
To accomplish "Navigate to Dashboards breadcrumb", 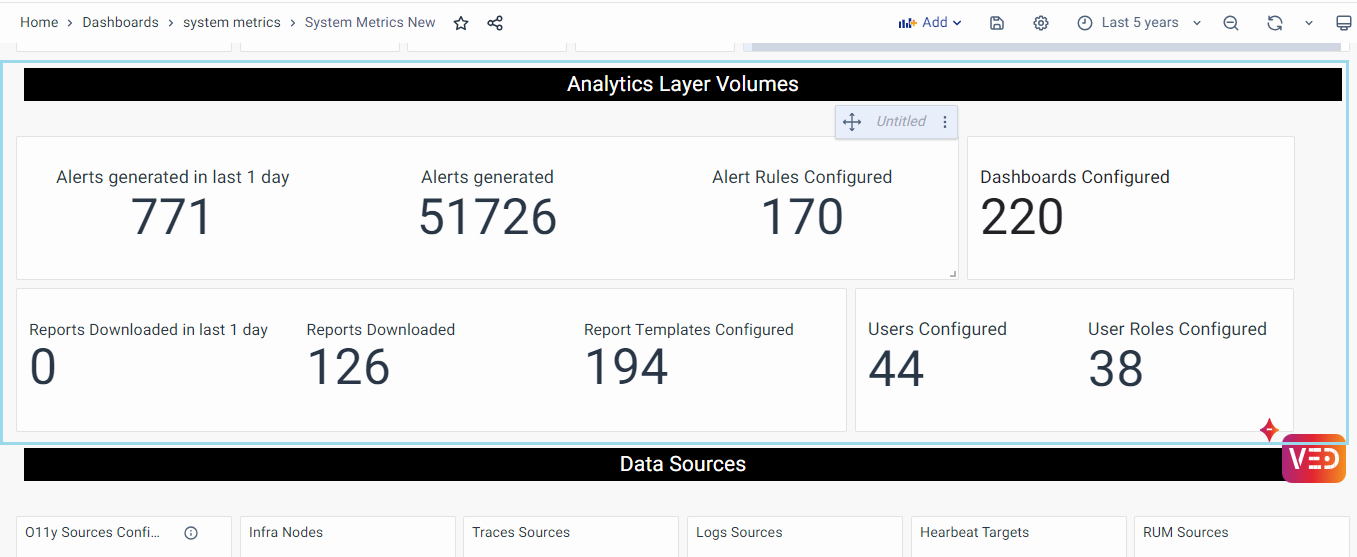I will (120, 22).
